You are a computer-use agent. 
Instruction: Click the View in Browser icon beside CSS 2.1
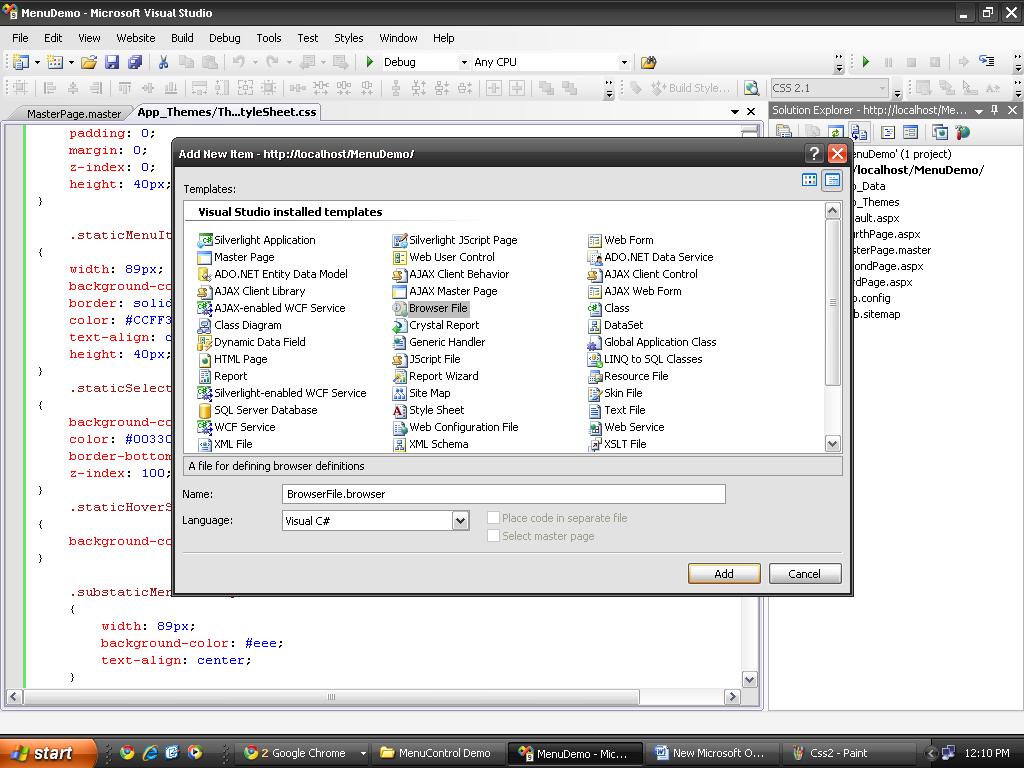pyautogui.click(x=752, y=88)
